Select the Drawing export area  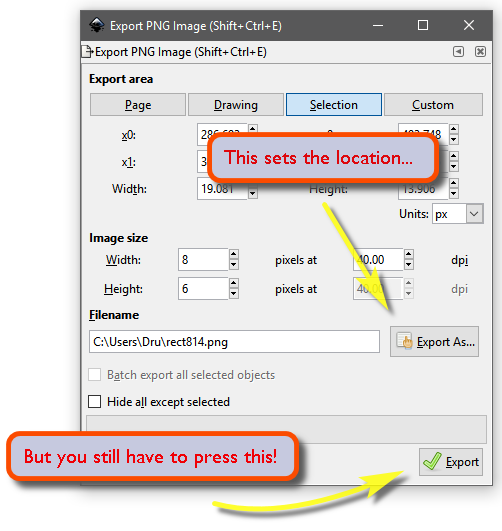[x=236, y=105]
